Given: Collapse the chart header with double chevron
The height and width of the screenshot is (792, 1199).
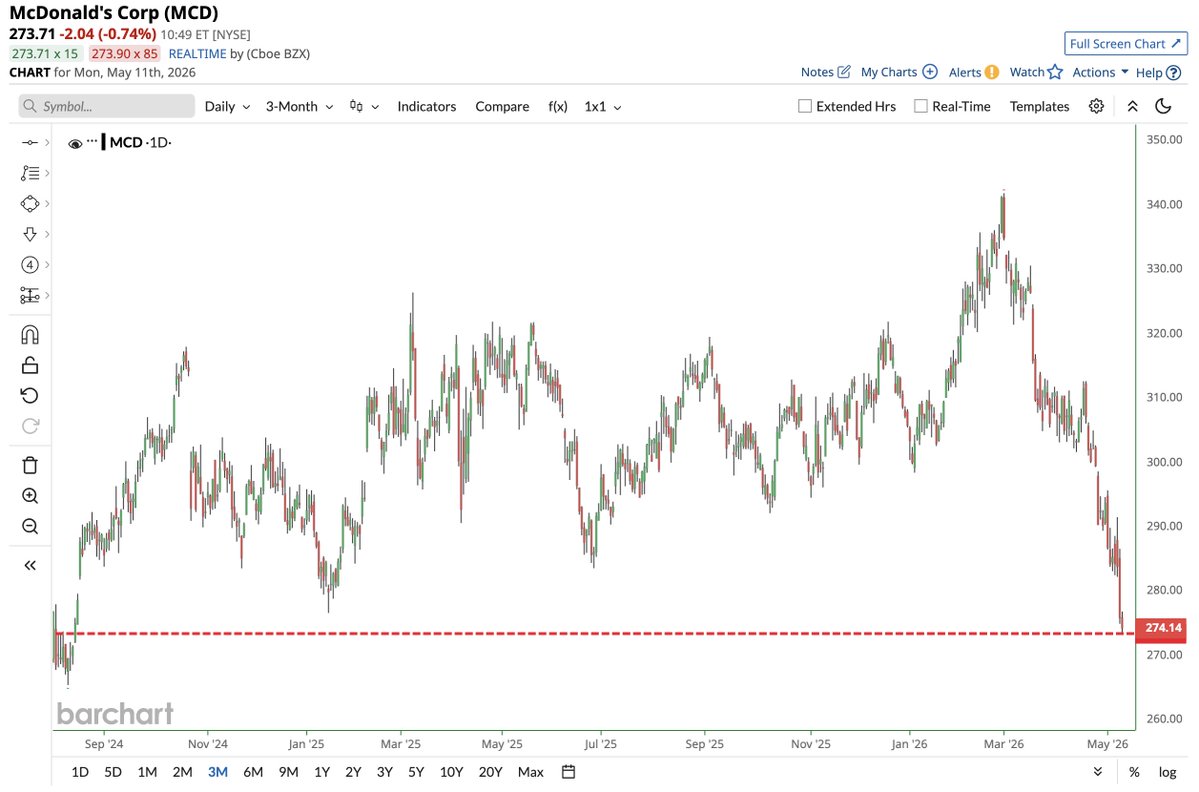Looking at the screenshot, I should [x=1132, y=106].
